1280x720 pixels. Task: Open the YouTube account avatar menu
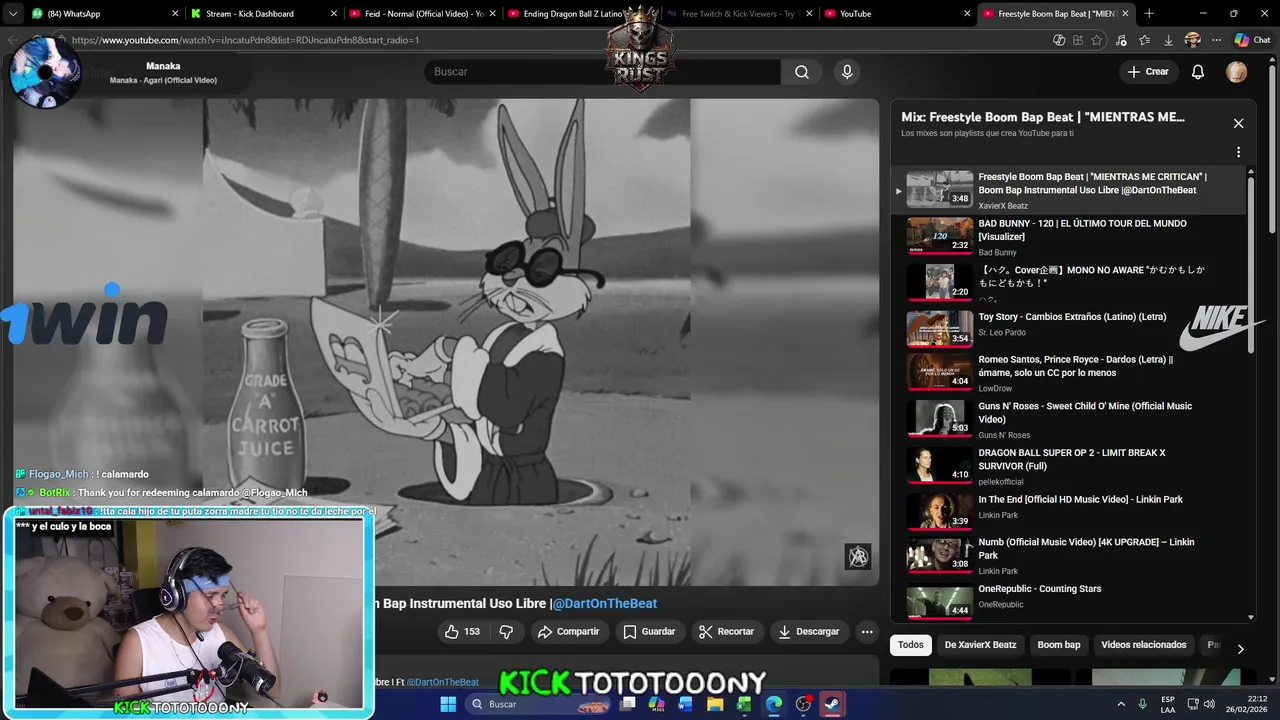click(1237, 72)
